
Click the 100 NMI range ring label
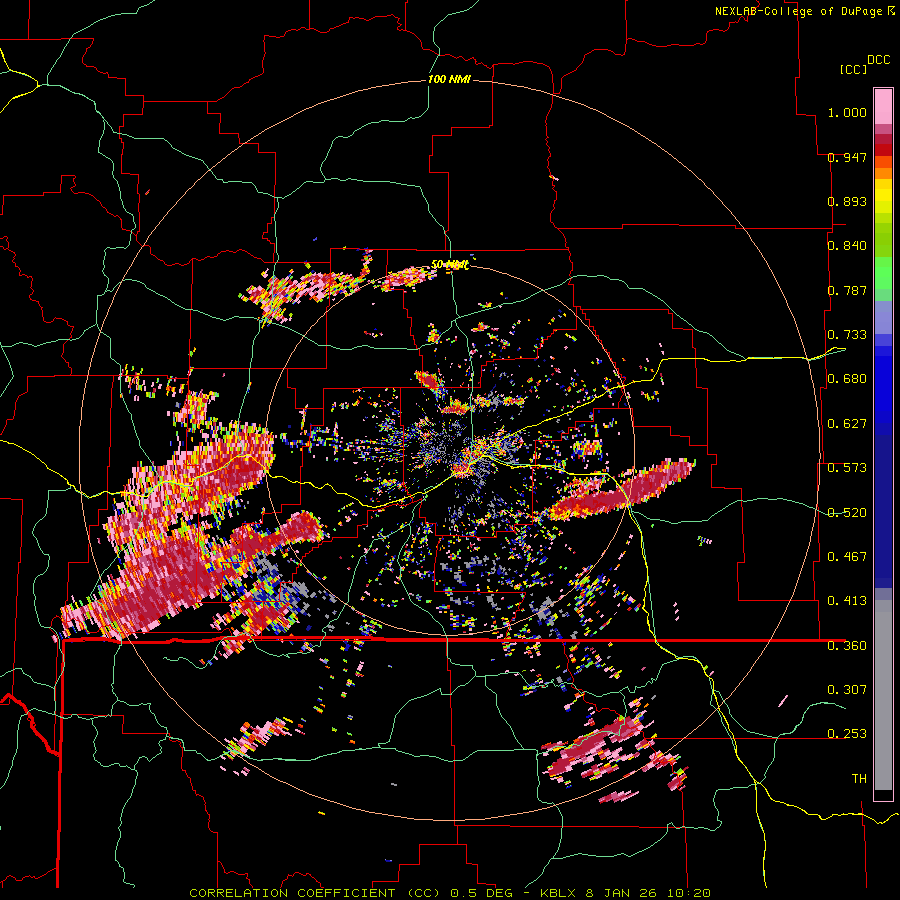(449, 79)
